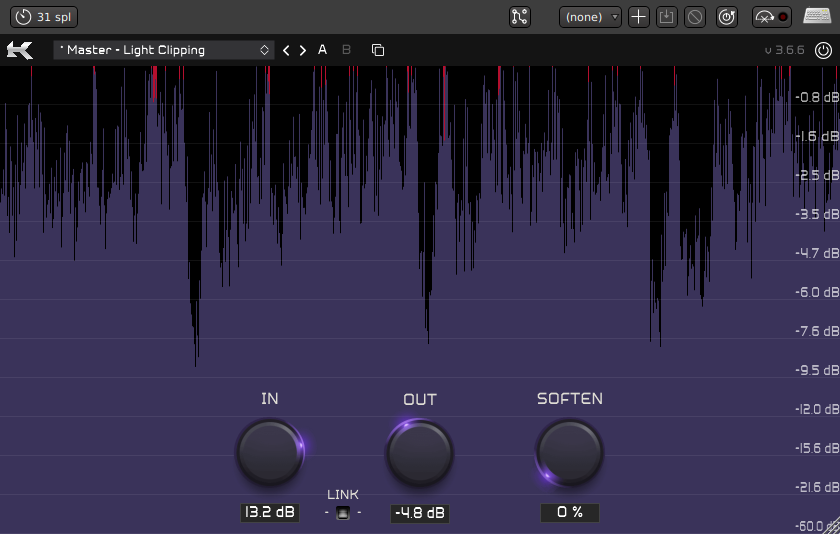Add a new preset with plus icon
The image size is (840, 534).
click(x=639, y=17)
